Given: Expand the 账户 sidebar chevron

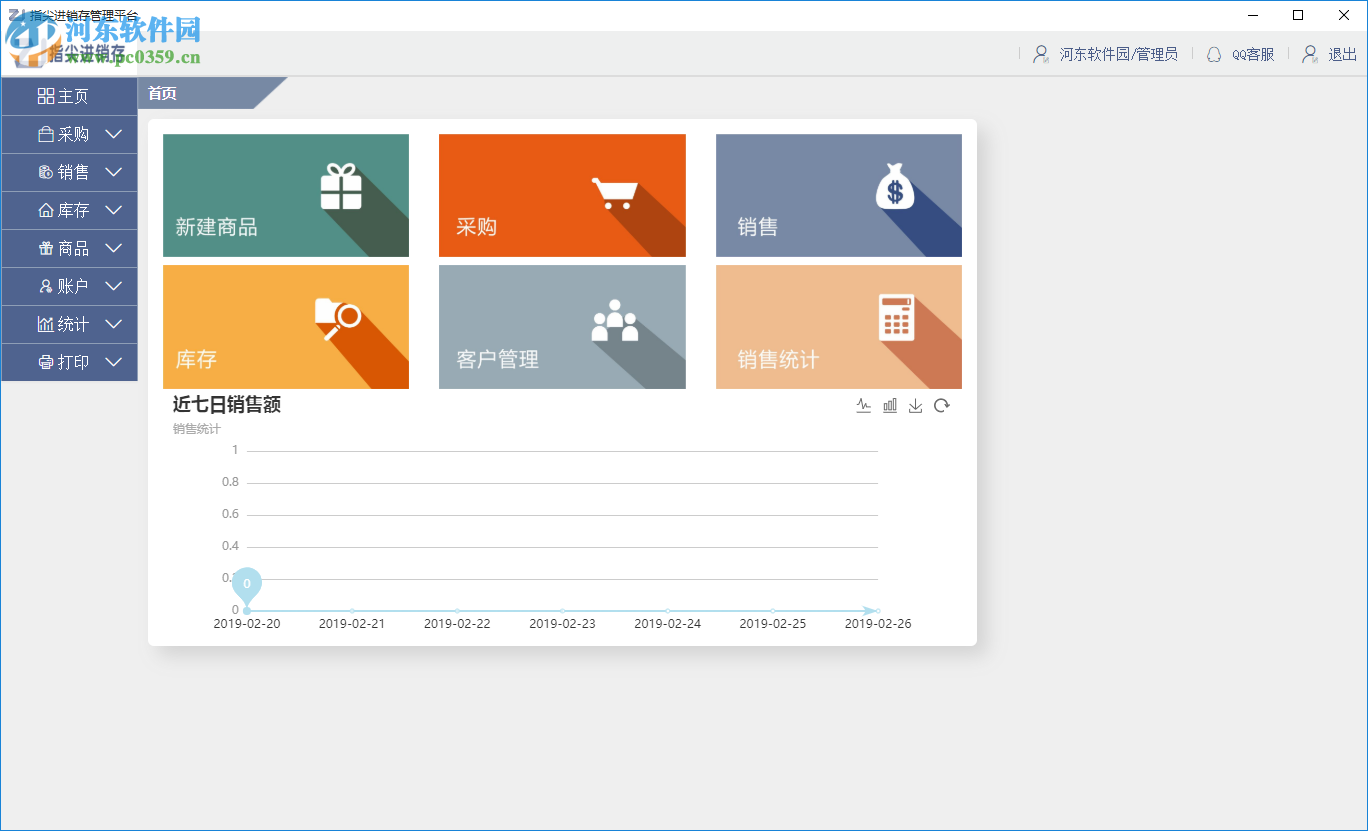Looking at the screenshot, I should click(x=114, y=286).
